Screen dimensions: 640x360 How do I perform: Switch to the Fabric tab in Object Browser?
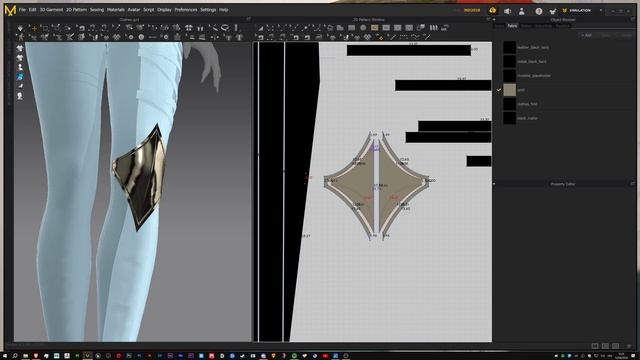(x=512, y=26)
